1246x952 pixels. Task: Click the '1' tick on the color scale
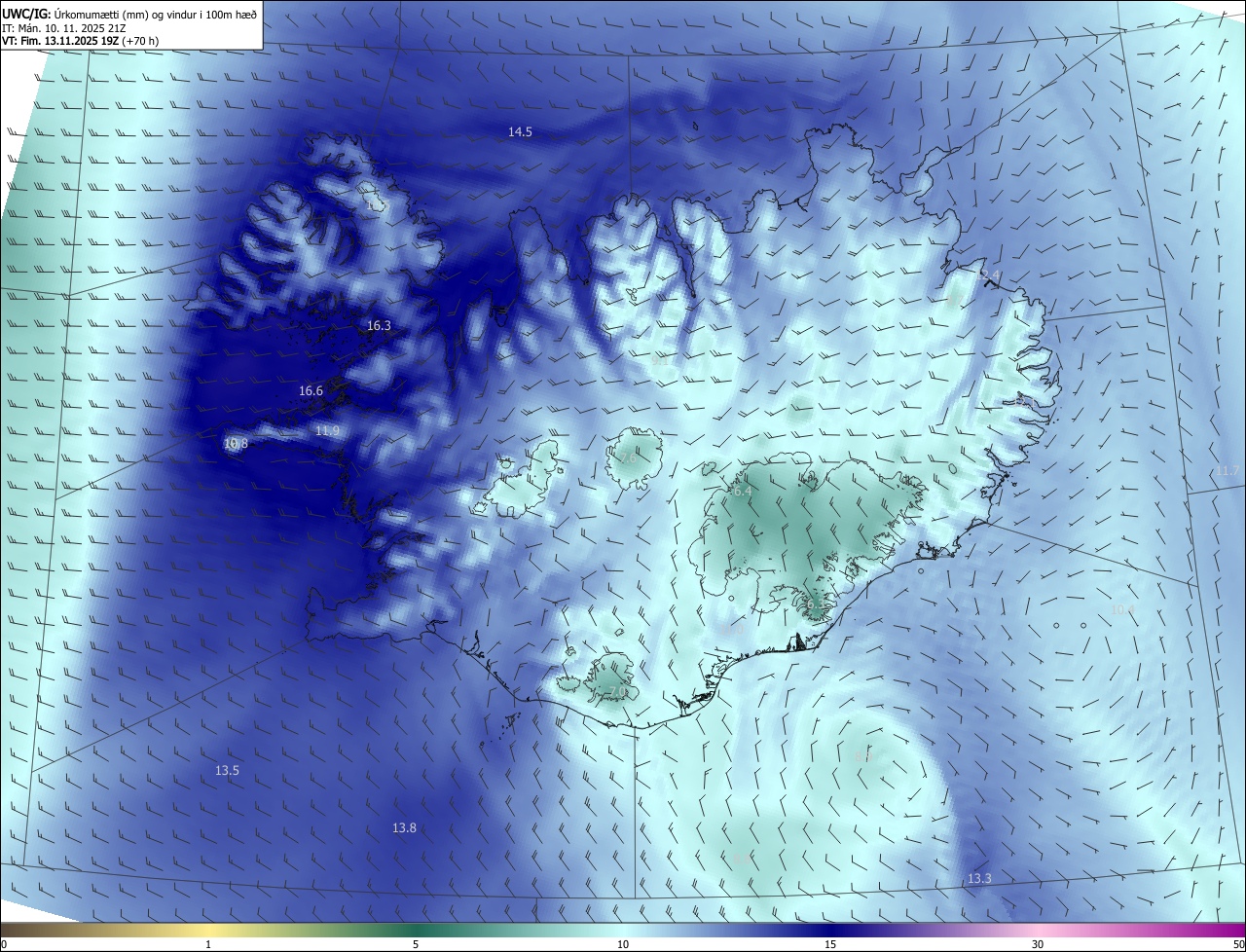(208, 944)
